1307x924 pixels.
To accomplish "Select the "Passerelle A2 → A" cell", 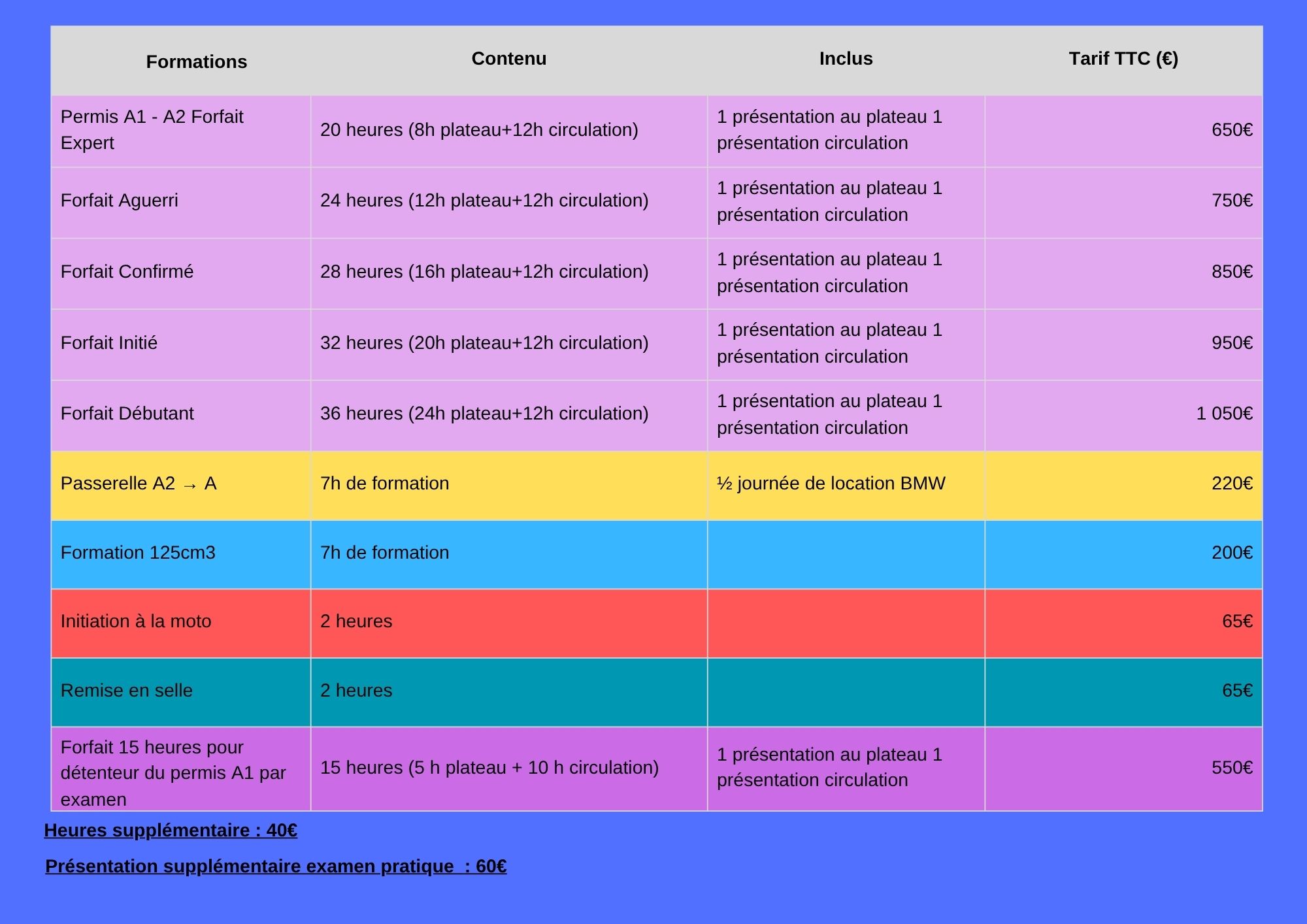I will 181,486.
